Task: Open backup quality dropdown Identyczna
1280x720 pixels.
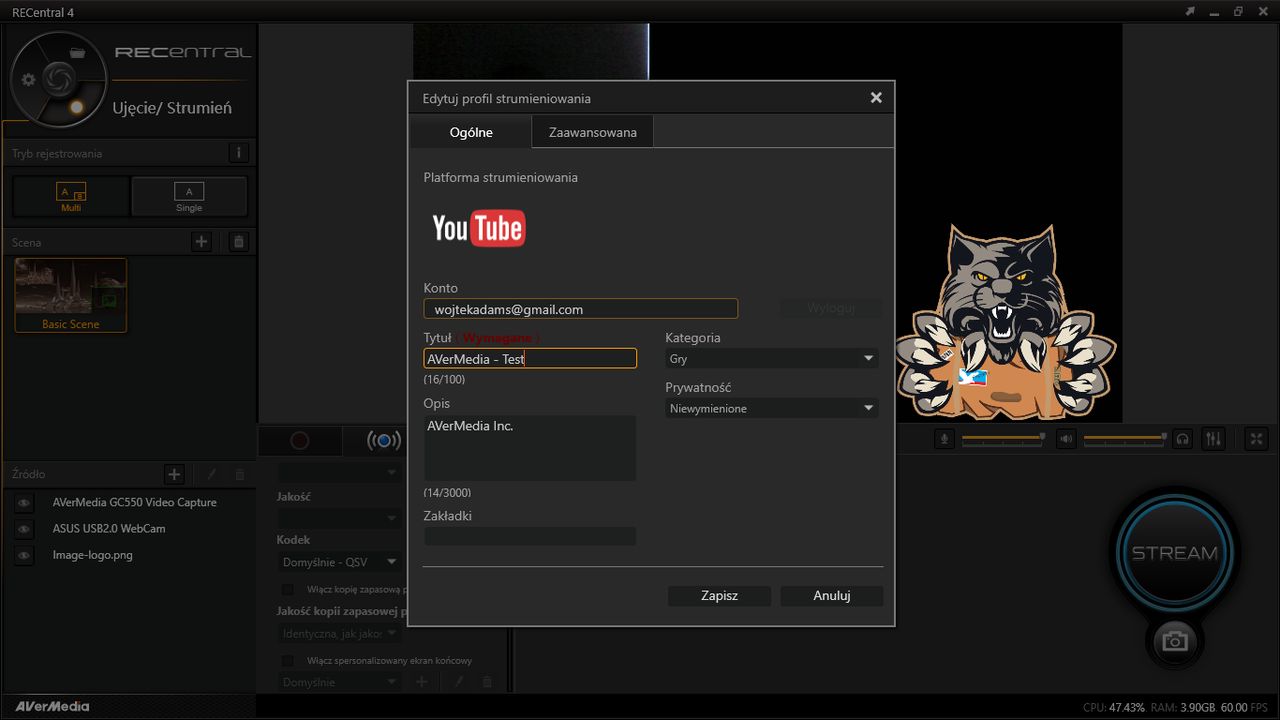Action: tap(339, 633)
